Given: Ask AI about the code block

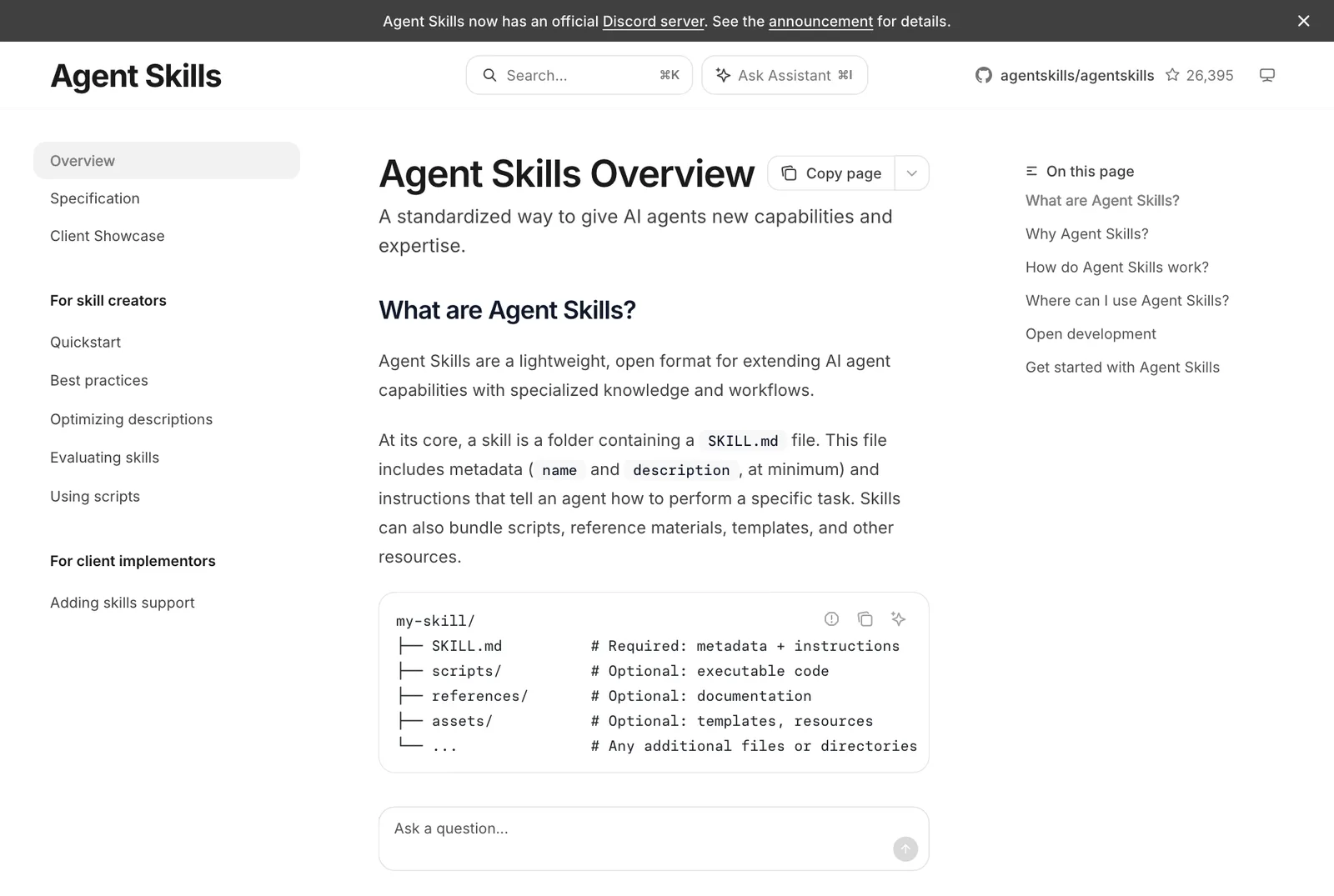Looking at the screenshot, I should 898,618.
